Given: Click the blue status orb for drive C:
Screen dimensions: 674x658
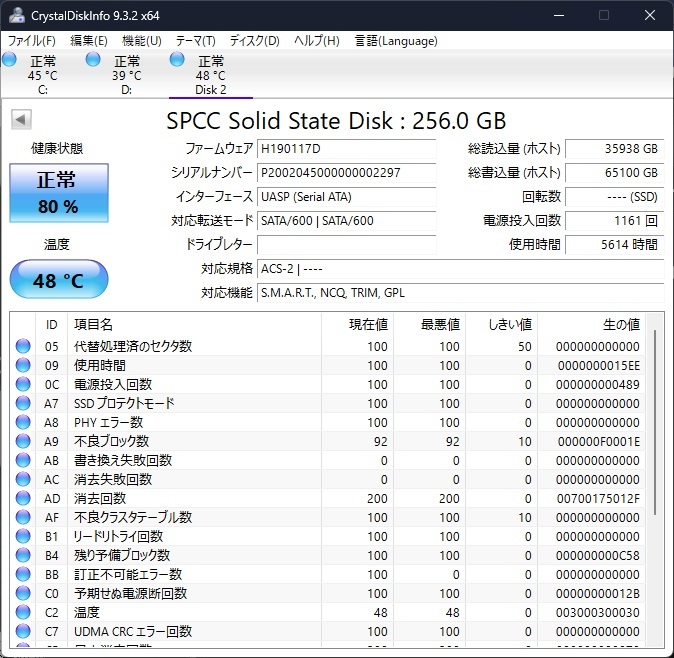Looking at the screenshot, I should 9,59.
